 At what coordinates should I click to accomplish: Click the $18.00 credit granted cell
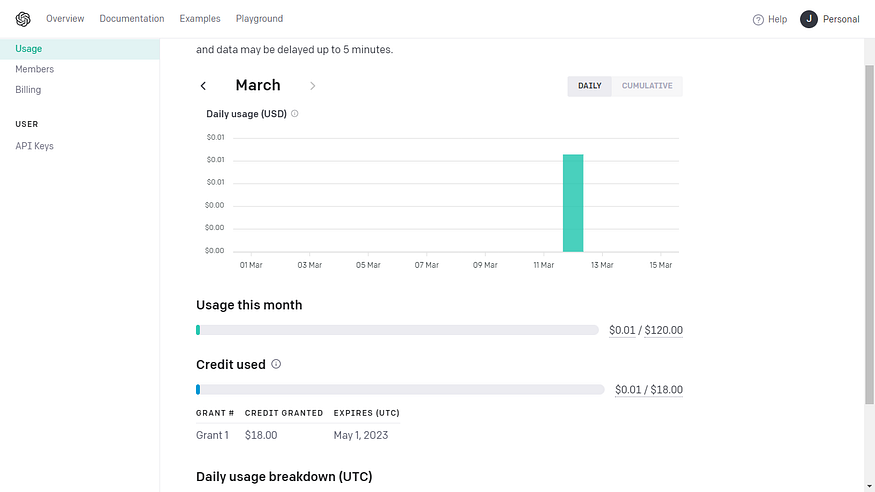coord(261,435)
